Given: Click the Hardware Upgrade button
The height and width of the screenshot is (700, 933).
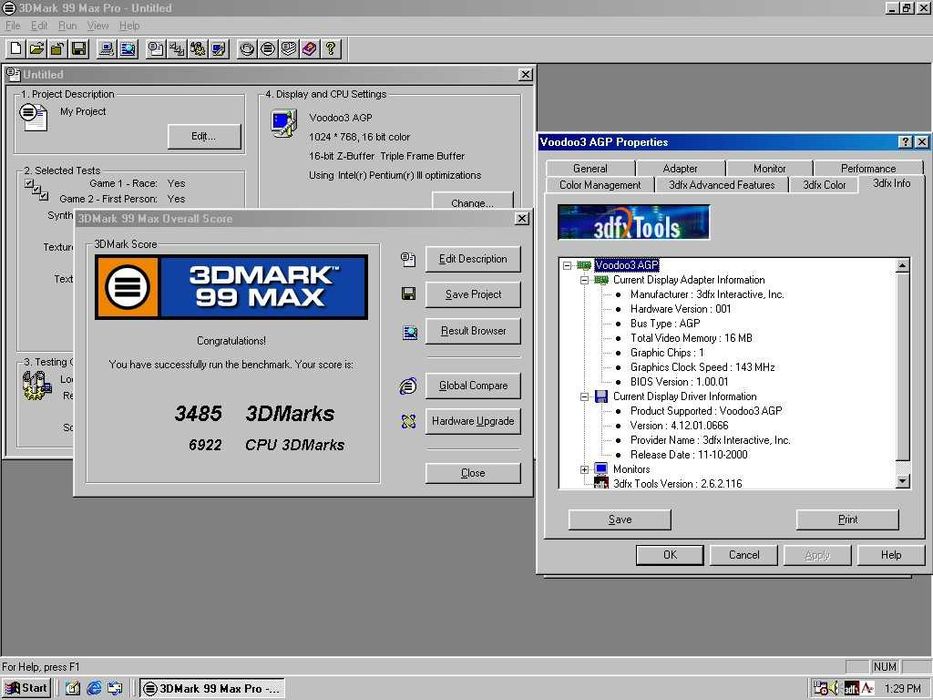Looking at the screenshot, I should click(x=473, y=421).
